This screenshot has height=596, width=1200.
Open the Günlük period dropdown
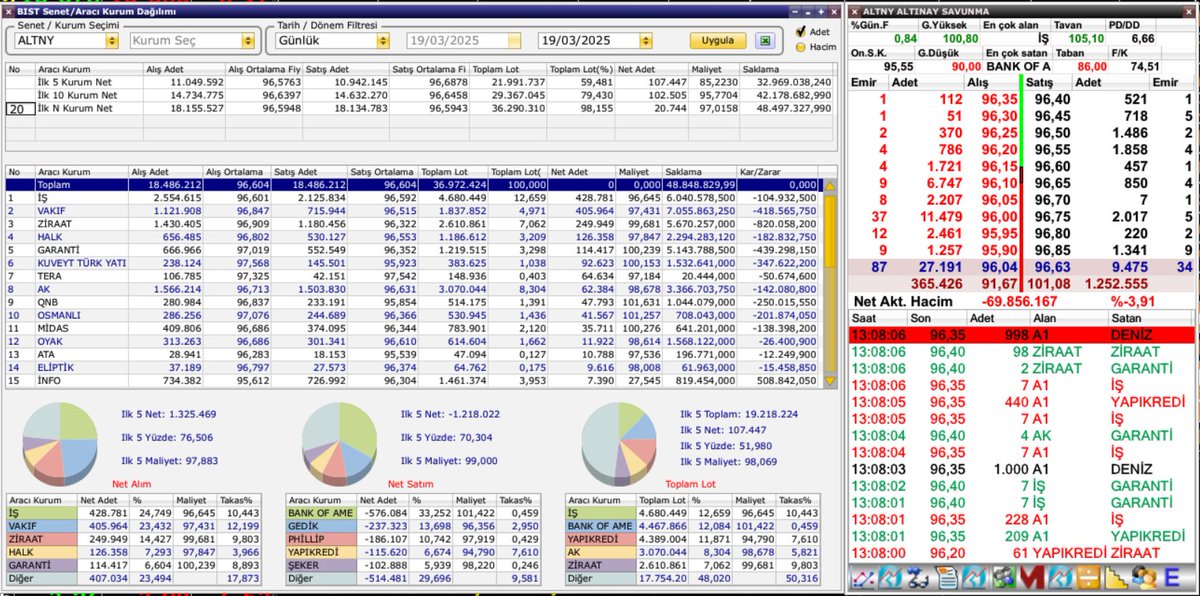click(x=382, y=41)
